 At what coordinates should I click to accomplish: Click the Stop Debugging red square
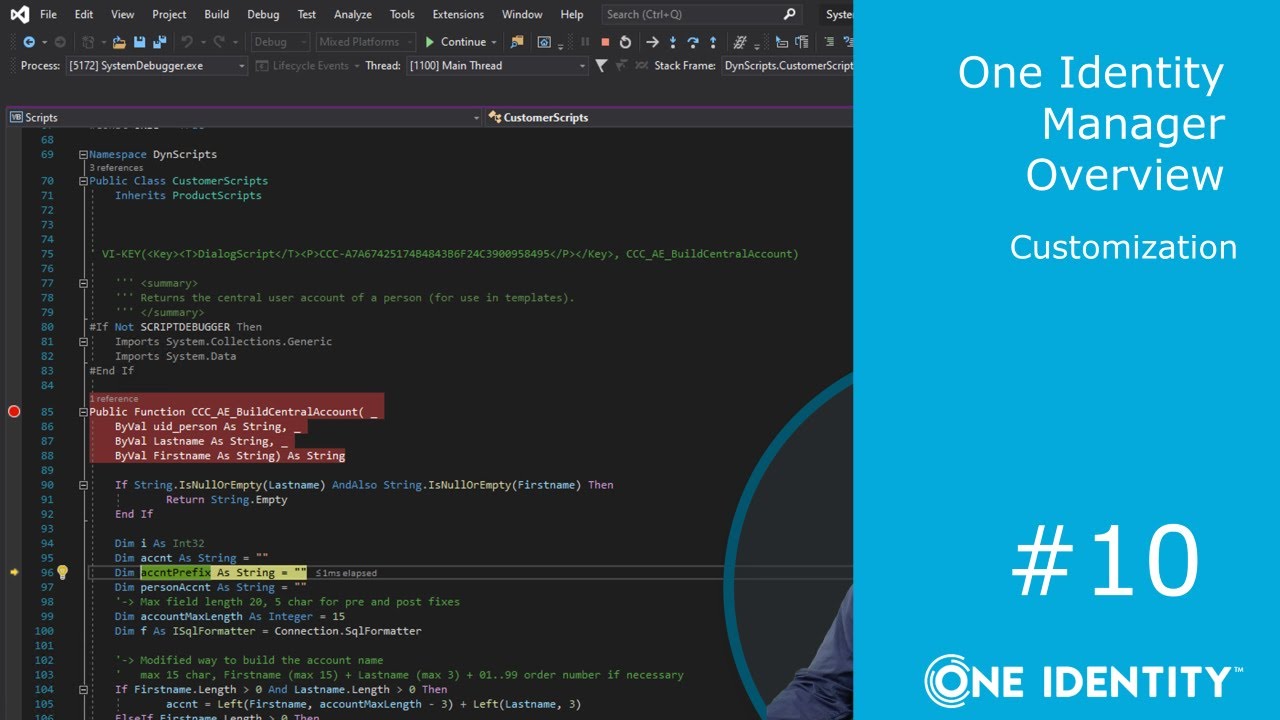tap(605, 42)
